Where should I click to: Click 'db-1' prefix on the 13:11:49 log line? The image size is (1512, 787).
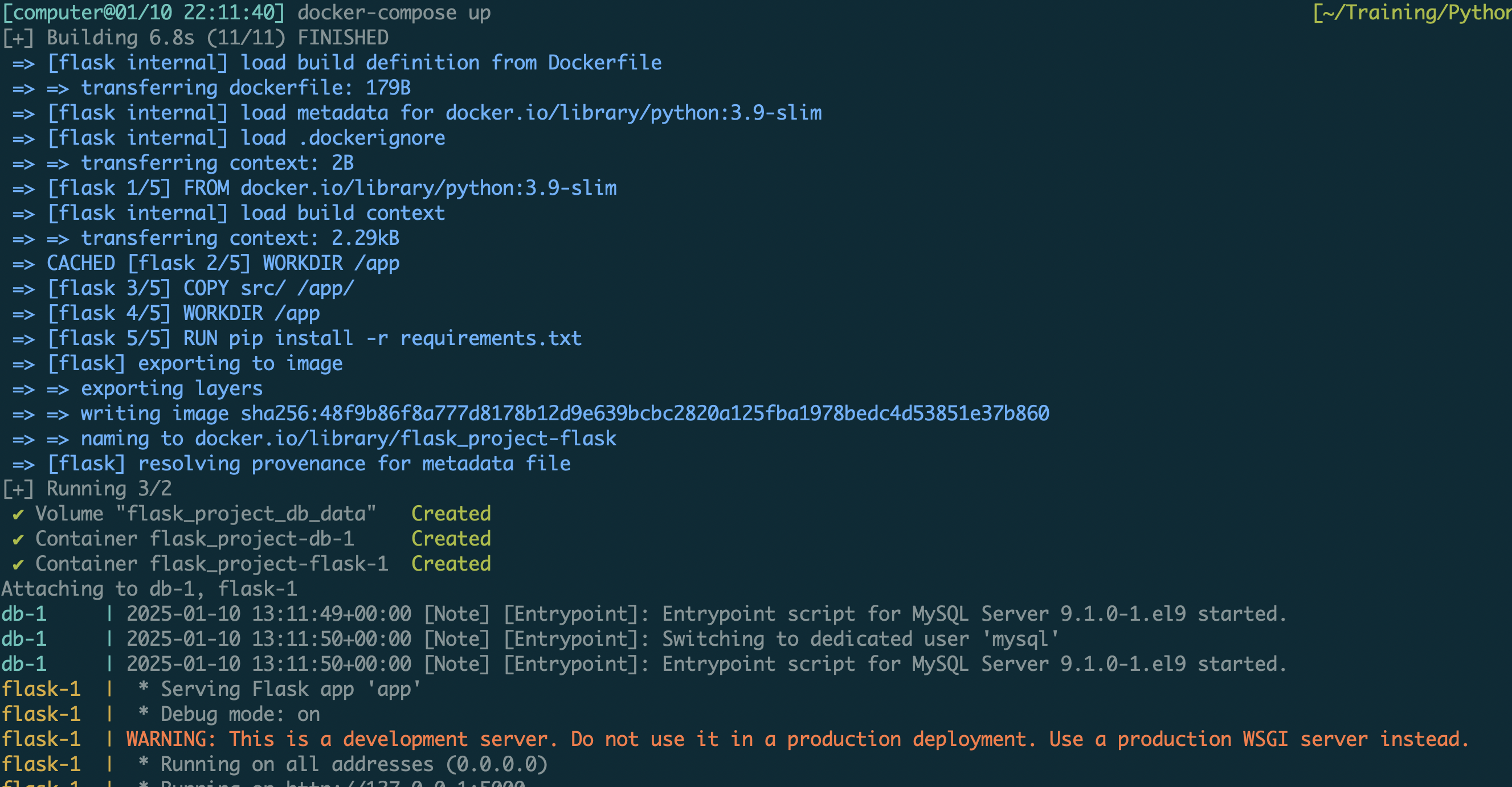pos(24,614)
